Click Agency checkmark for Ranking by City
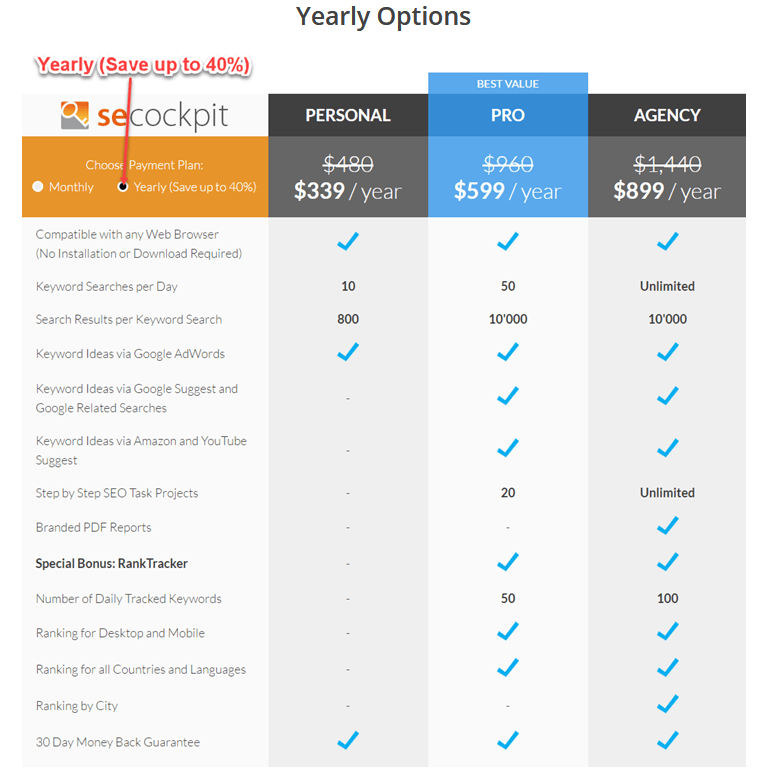Viewport: 761px width, 773px height. click(667, 703)
